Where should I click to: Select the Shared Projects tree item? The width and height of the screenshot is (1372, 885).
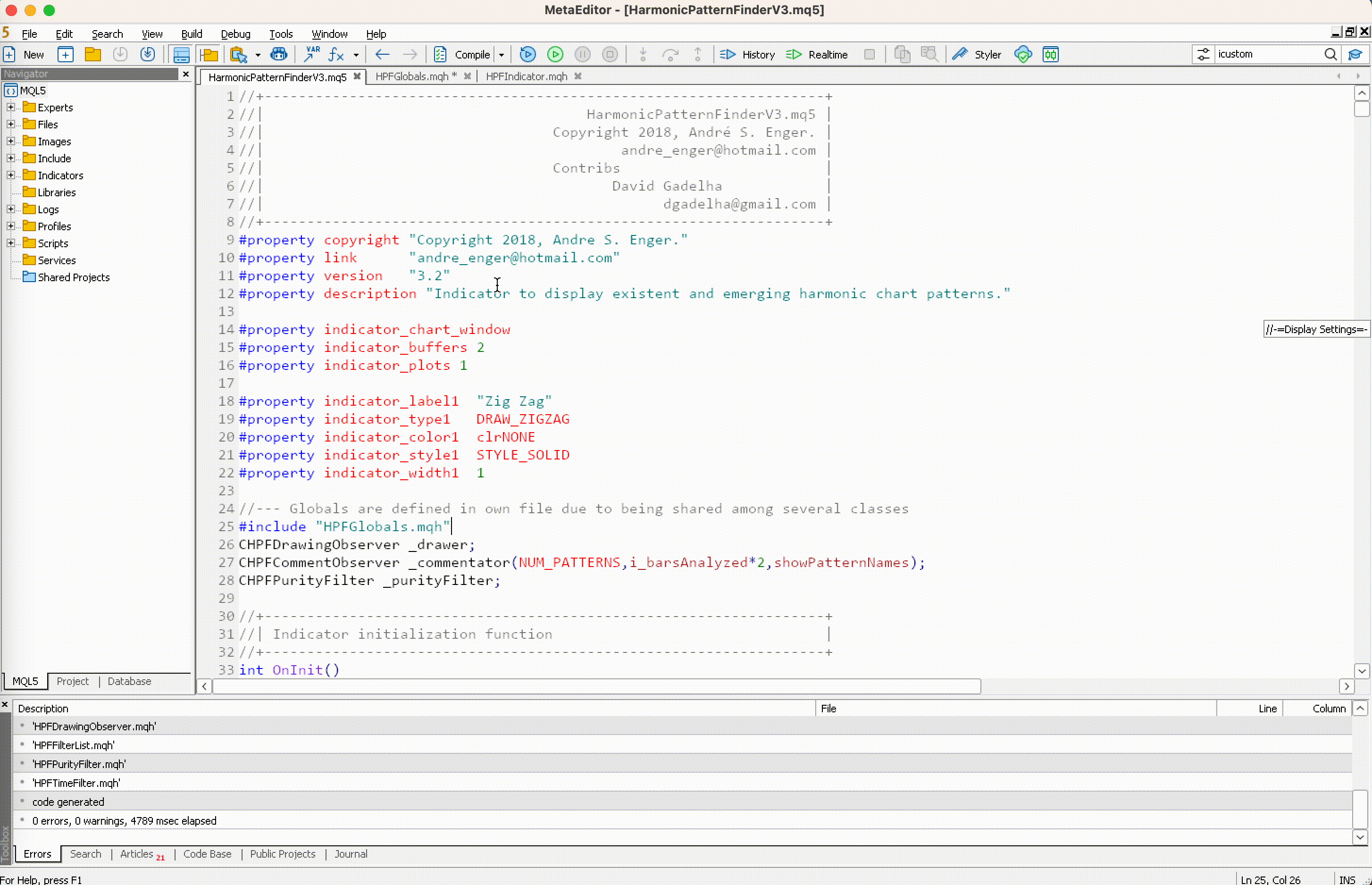point(73,277)
